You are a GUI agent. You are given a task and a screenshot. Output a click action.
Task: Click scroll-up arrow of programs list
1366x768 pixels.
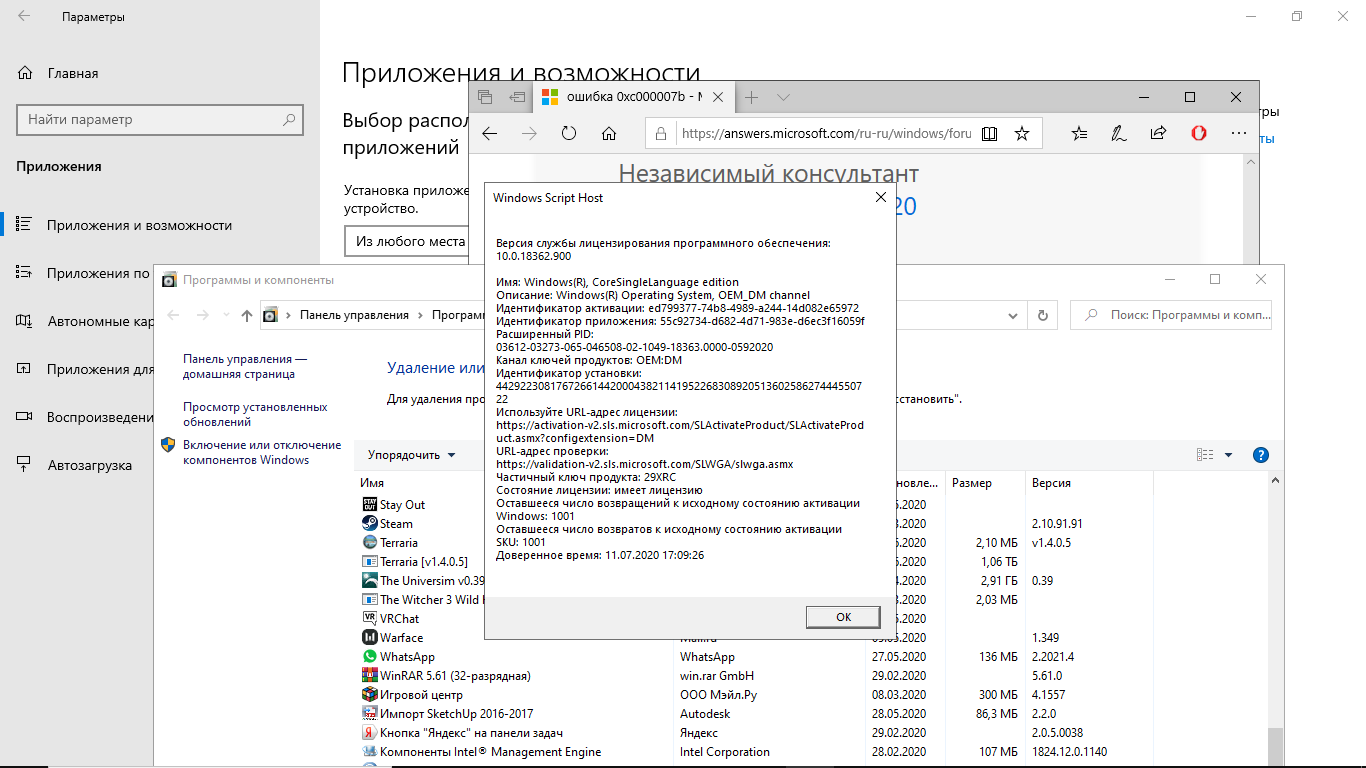point(1275,482)
